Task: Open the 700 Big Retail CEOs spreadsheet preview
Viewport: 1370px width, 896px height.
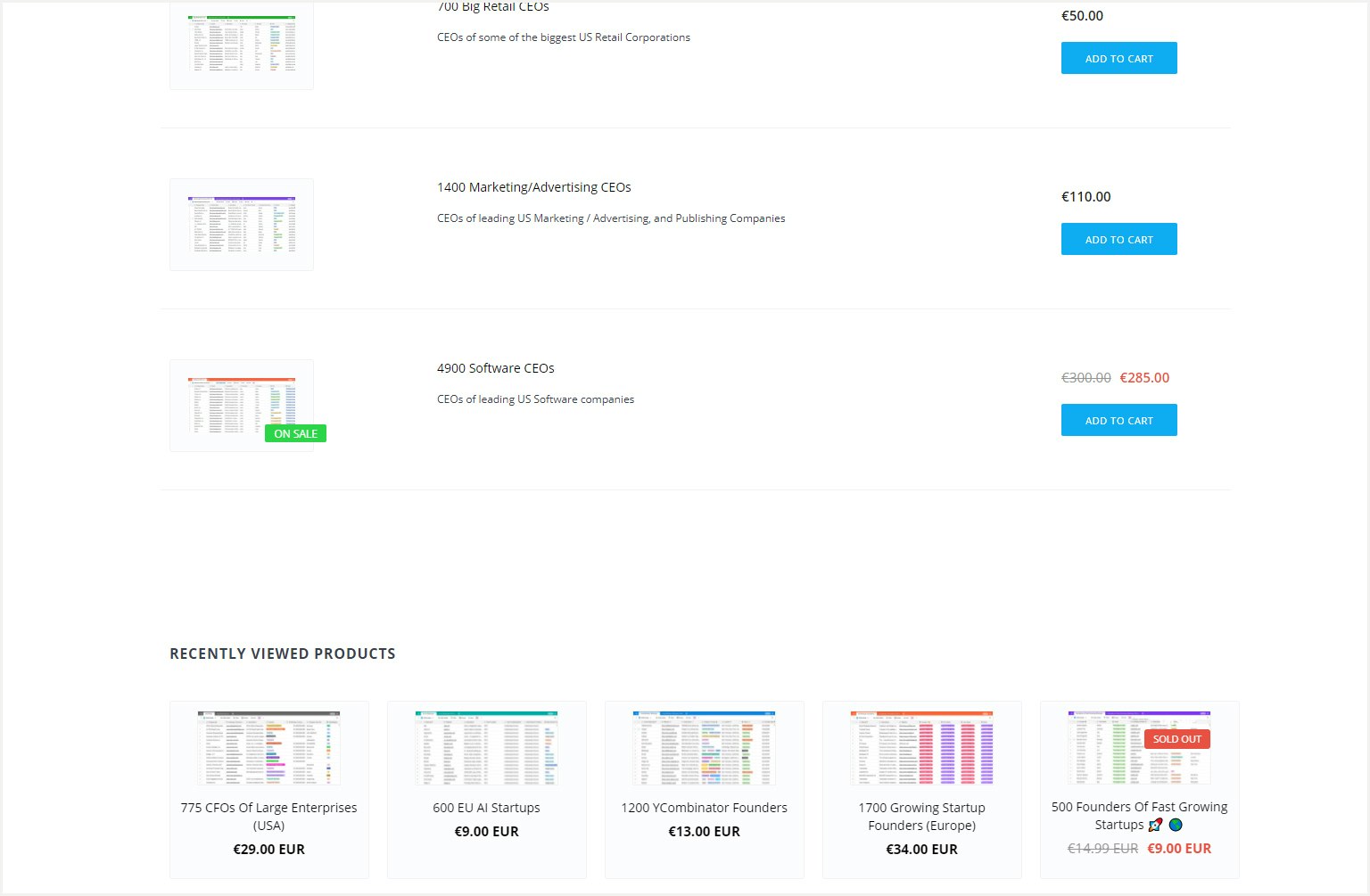Action: (241, 45)
